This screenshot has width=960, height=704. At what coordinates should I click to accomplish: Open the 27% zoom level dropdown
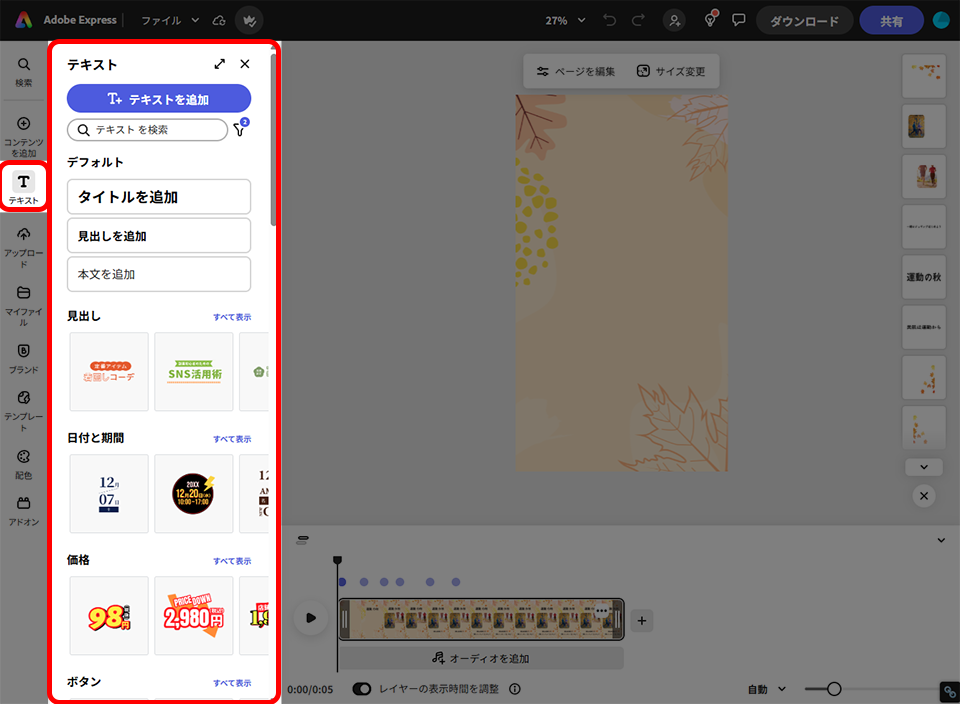[x=565, y=20]
